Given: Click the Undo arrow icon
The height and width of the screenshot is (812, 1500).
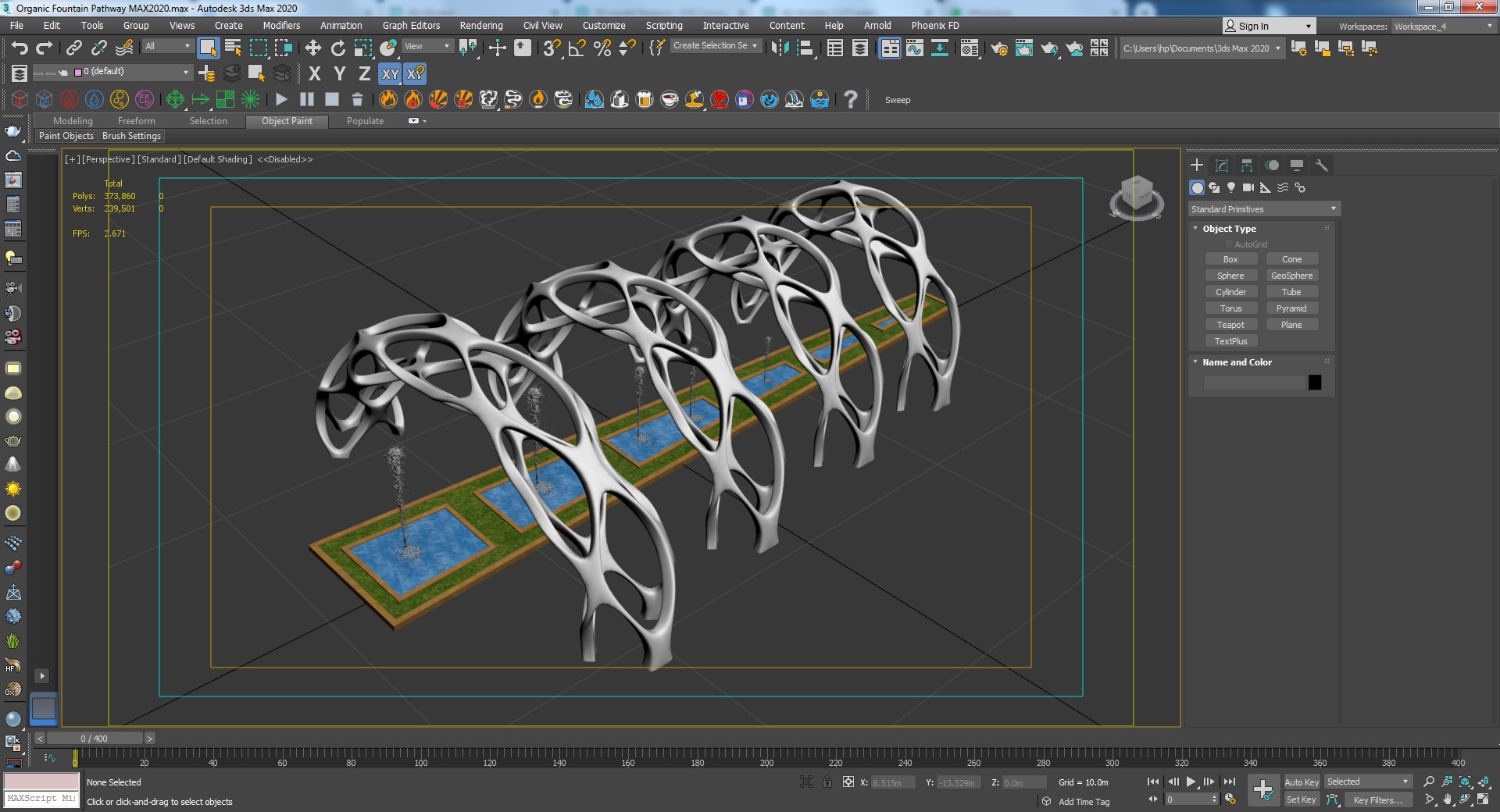Looking at the screenshot, I should click(x=20, y=48).
